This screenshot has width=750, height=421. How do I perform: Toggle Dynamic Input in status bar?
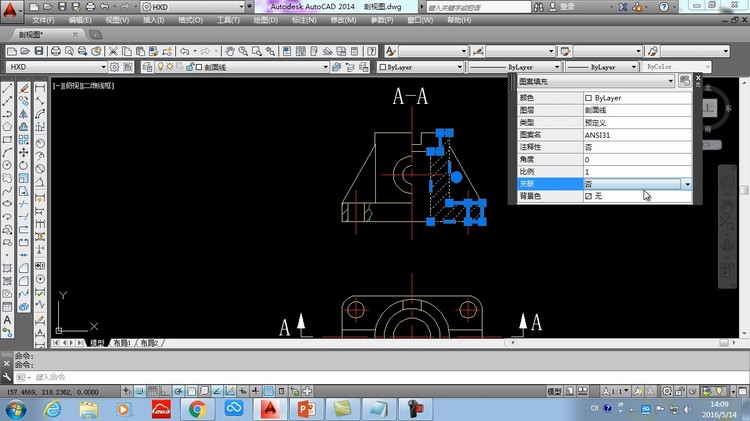click(243, 391)
